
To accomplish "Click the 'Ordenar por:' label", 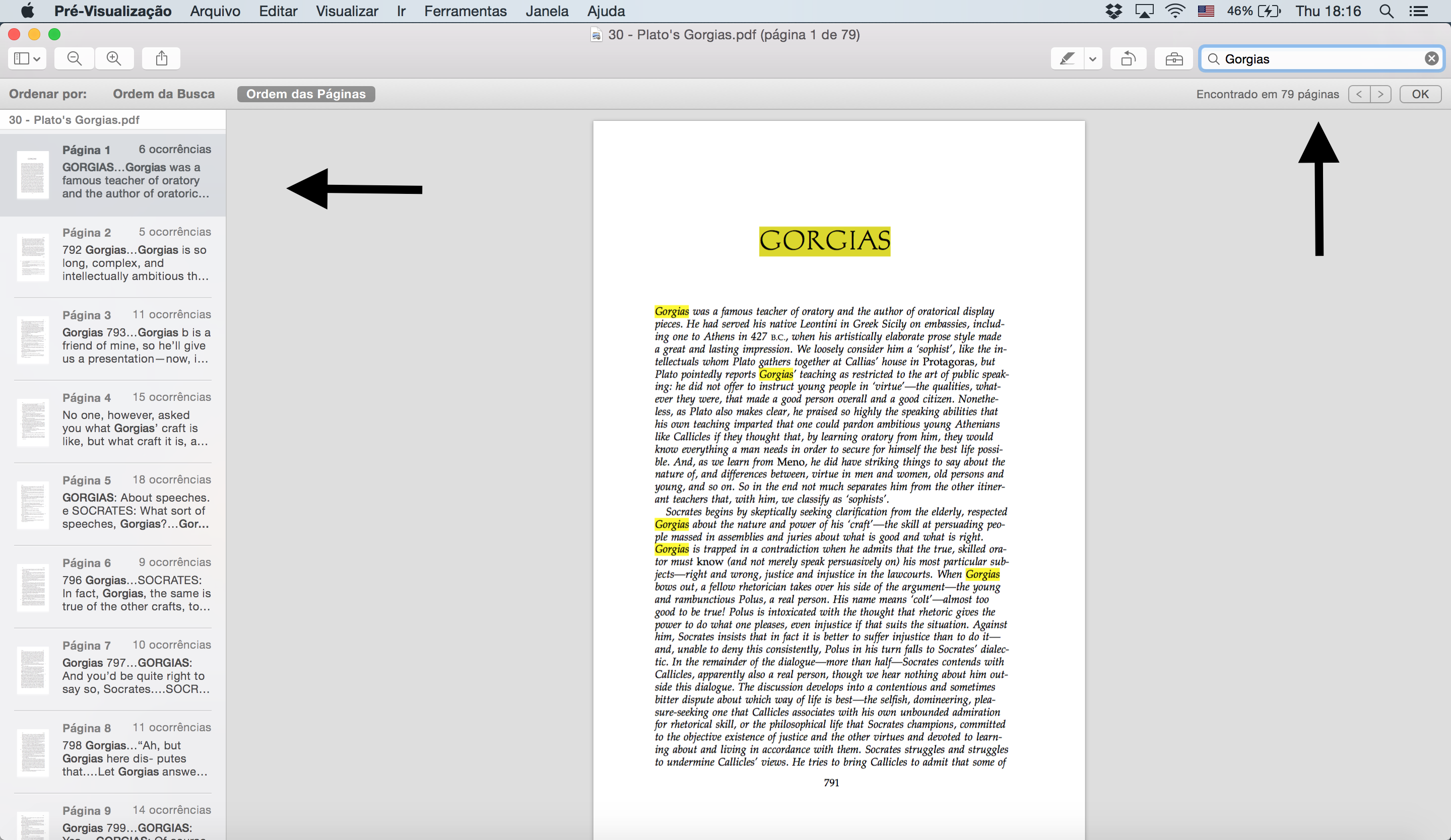I will [48, 94].
